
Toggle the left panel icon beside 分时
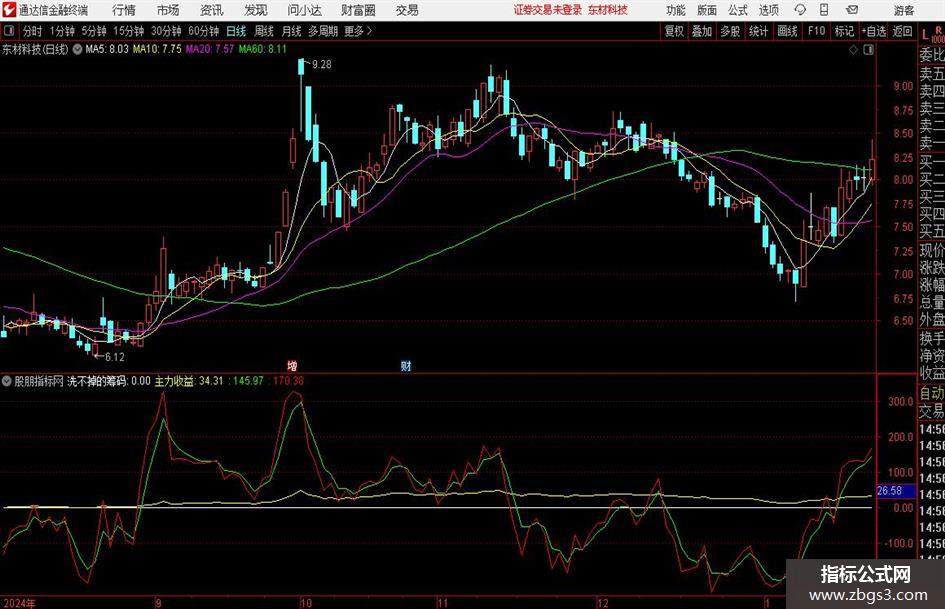(8, 31)
